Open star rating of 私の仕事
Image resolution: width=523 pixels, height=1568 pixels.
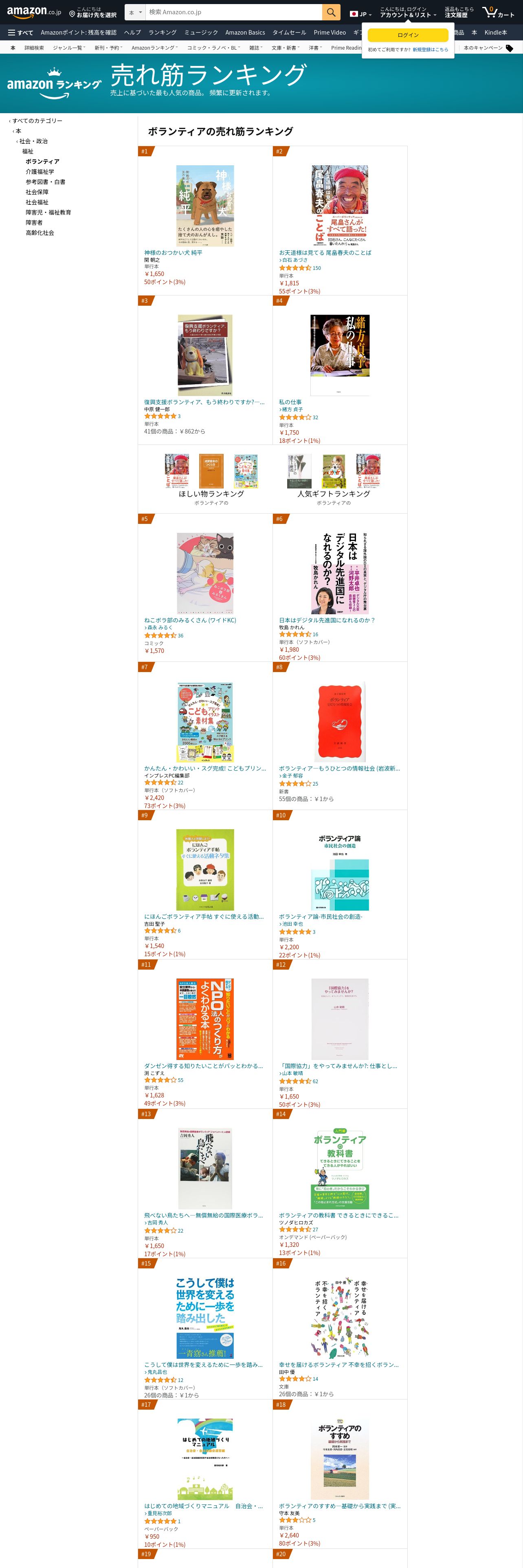coord(294,418)
